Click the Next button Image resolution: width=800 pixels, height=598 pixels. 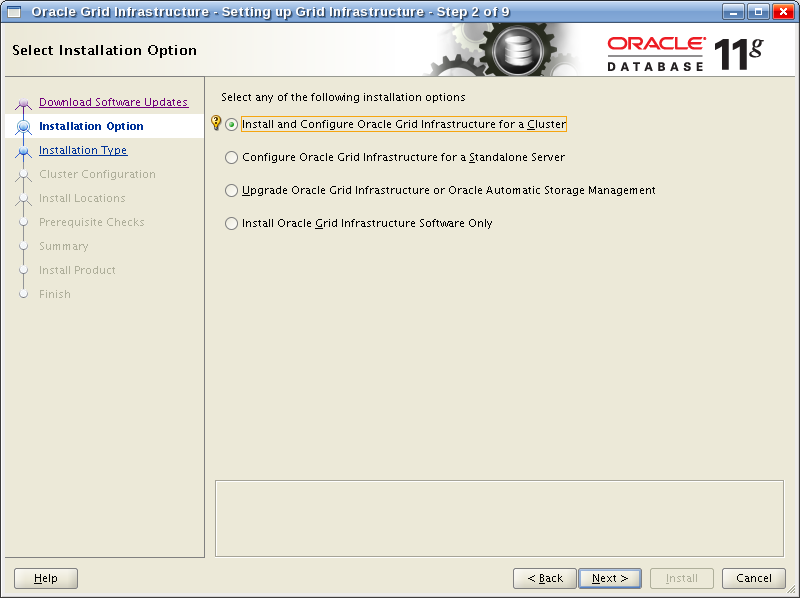[610, 578]
